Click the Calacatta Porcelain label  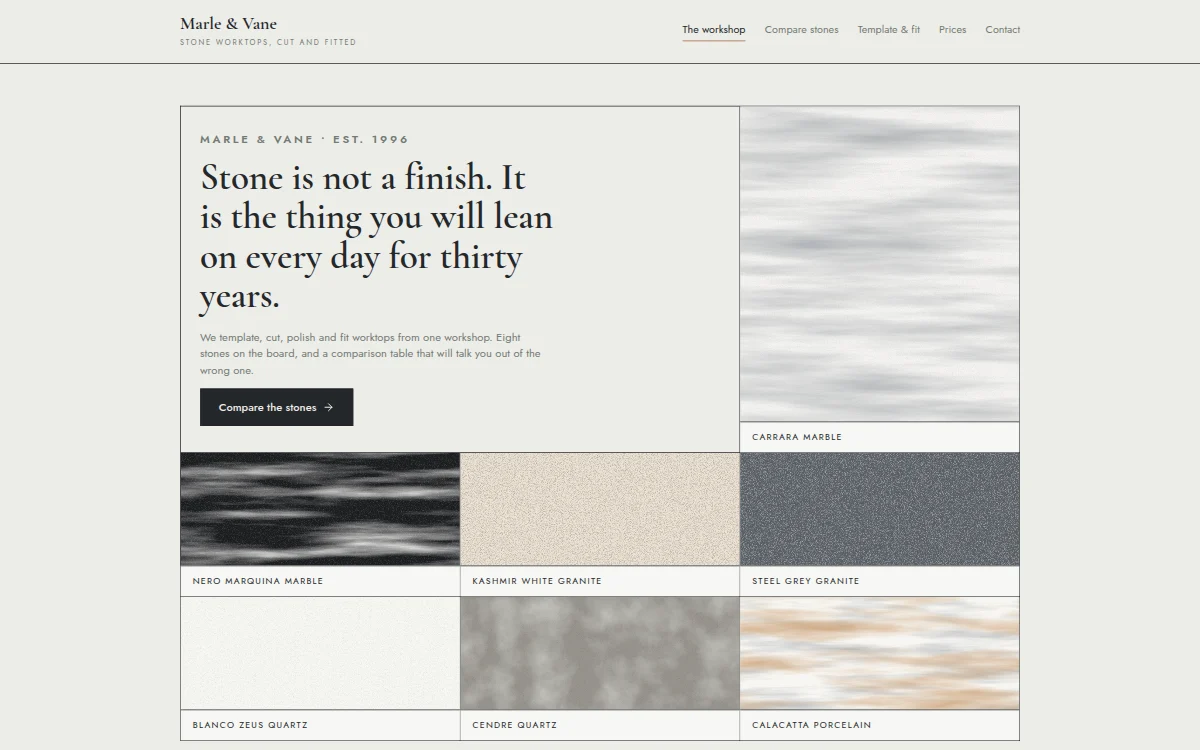click(812, 725)
